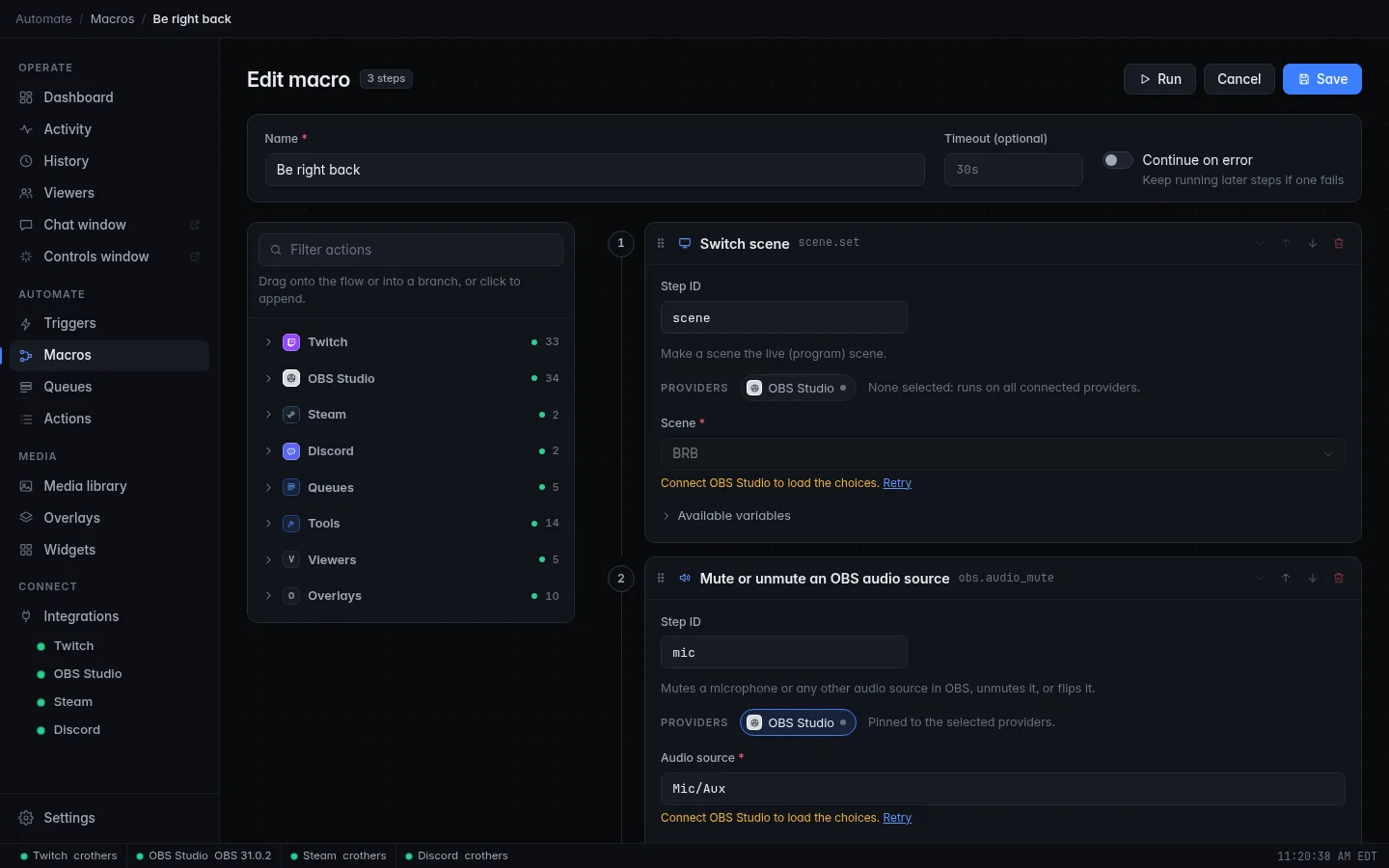Viewport: 1389px width, 868px height.
Task: Open the Scene dropdown showing BRB
Action: click(1002, 453)
